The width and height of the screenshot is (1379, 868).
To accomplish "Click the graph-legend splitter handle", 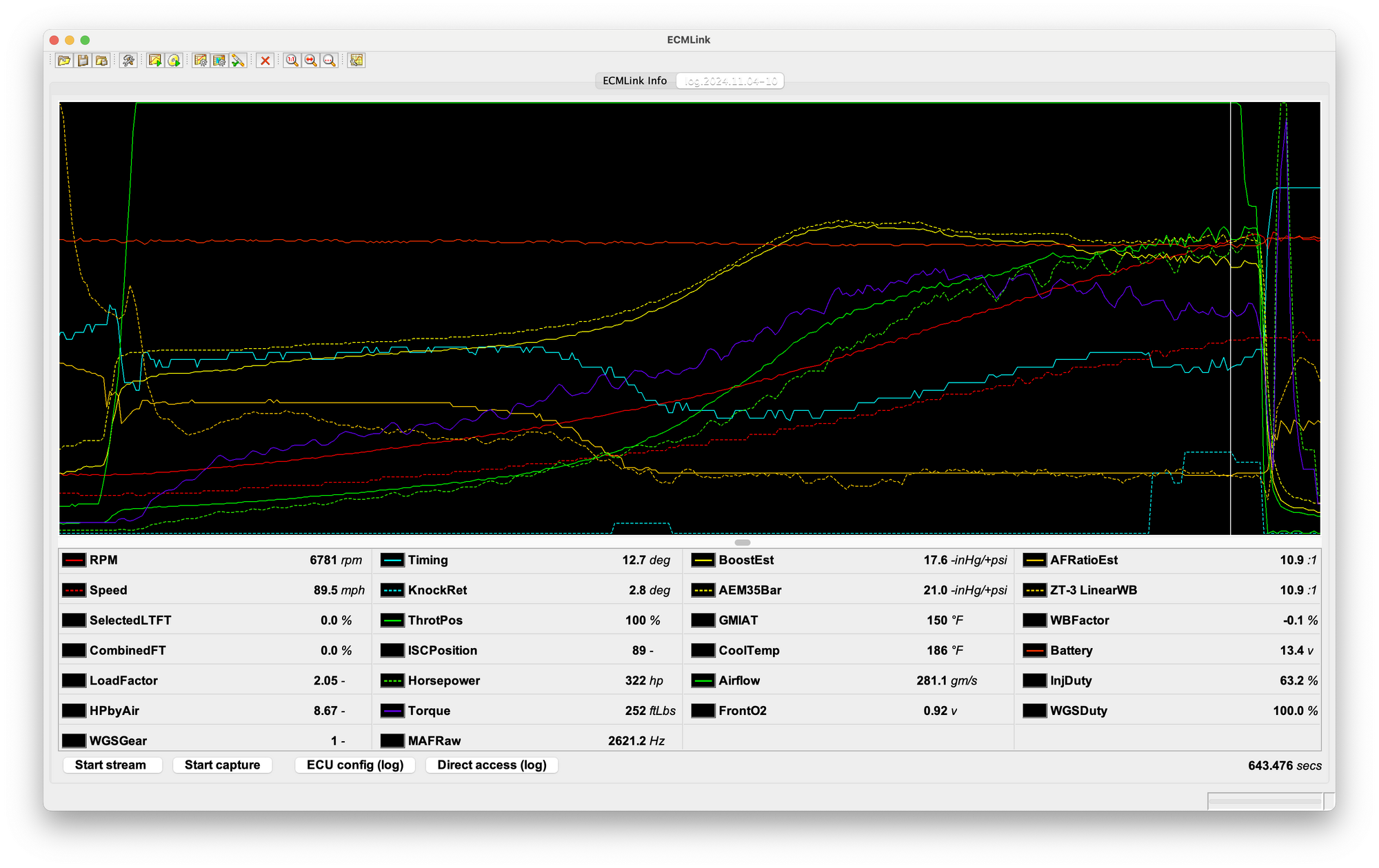I will [x=742, y=543].
